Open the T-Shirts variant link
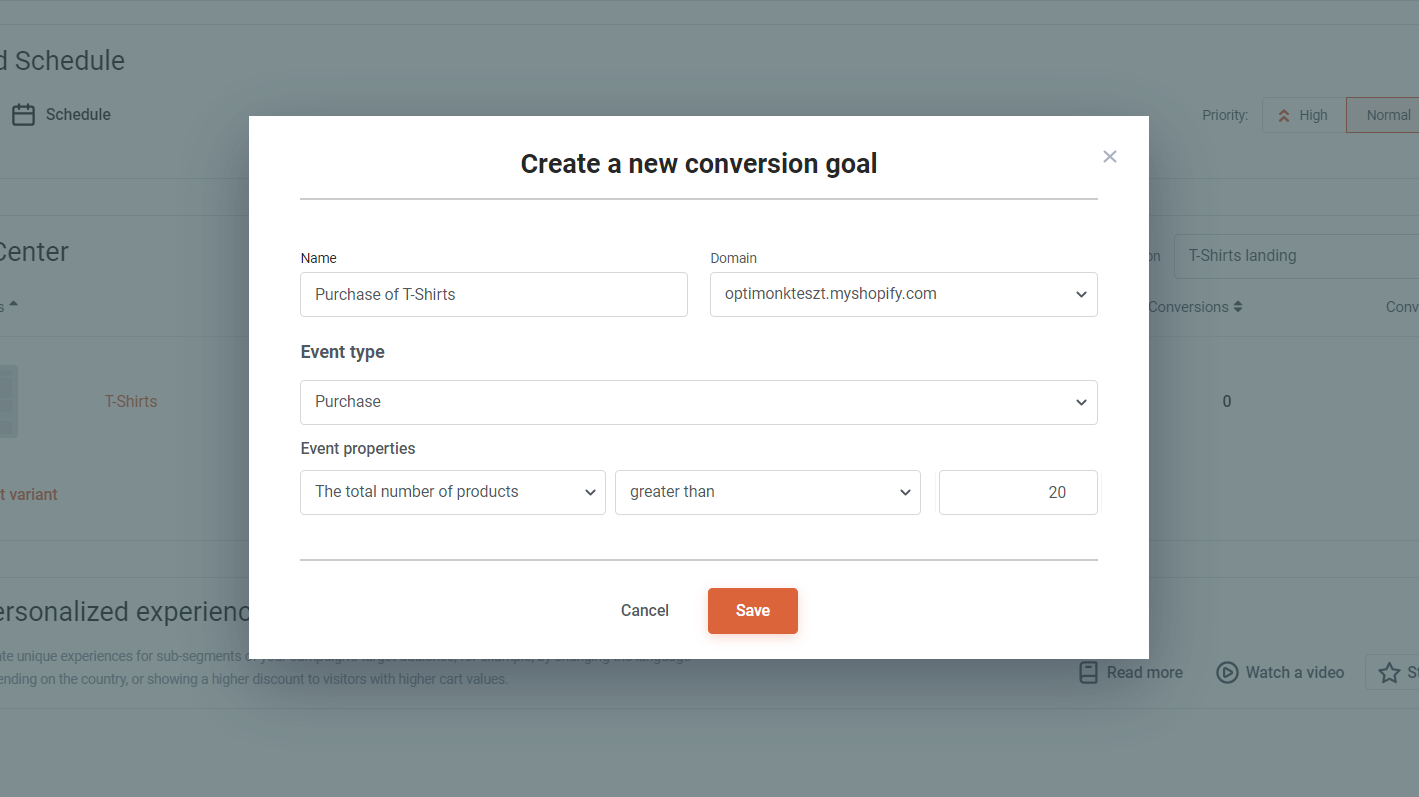Screen dimensions: 1419x797 click(131, 402)
